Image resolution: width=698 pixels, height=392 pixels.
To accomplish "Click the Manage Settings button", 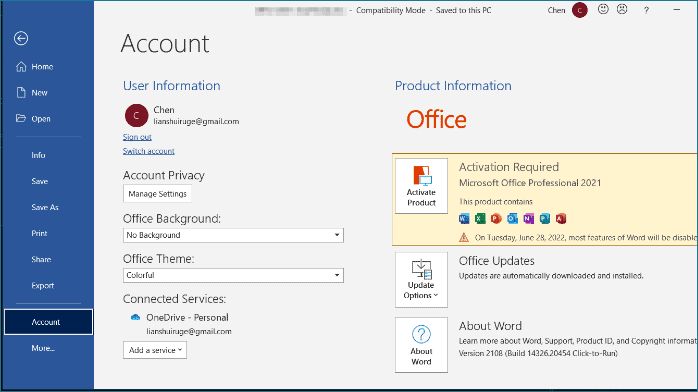I will tap(158, 194).
